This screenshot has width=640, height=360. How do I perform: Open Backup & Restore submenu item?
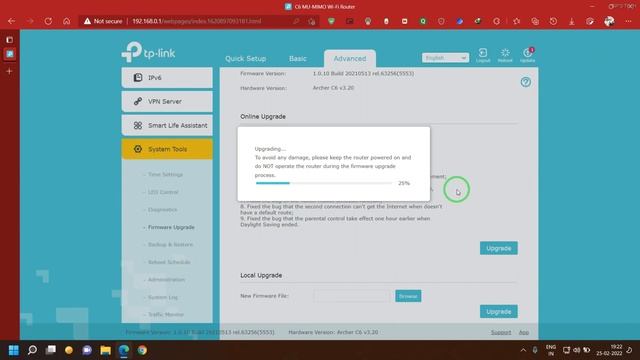(170, 244)
